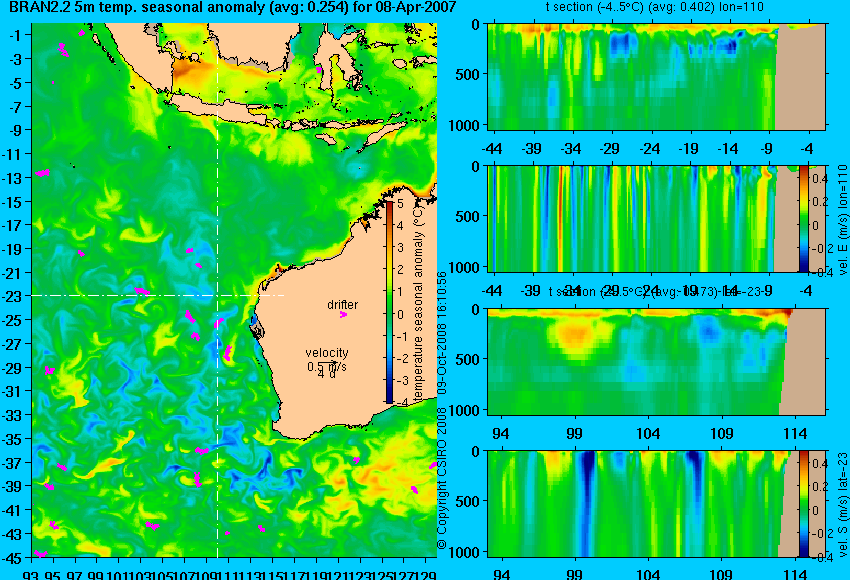Viewport: 850px width, 580px height.
Task: Click the drifter marker on the dashed -23 latitude line
Action: click(142, 292)
